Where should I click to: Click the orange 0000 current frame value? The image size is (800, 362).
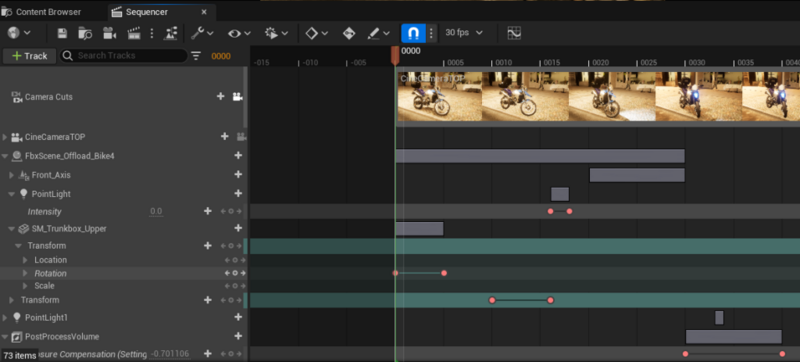pos(221,57)
